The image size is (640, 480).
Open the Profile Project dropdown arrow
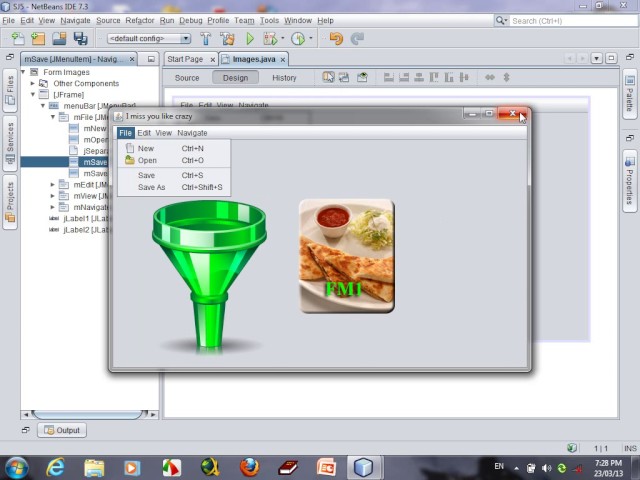311,38
